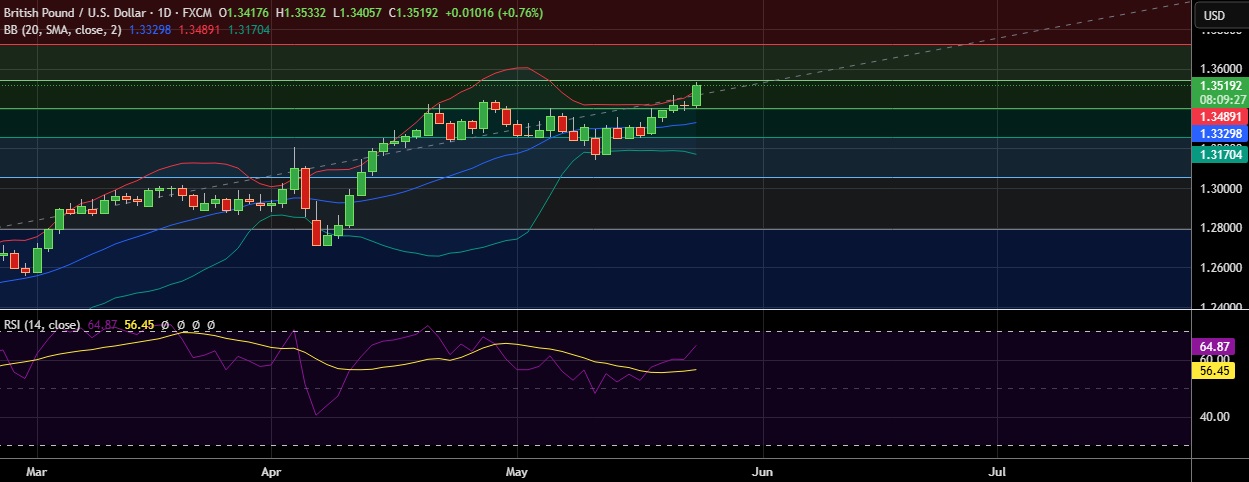Click the 1.26000 price scale label
The width and height of the screenshot is (1249, 482).
pos(1221,268)
